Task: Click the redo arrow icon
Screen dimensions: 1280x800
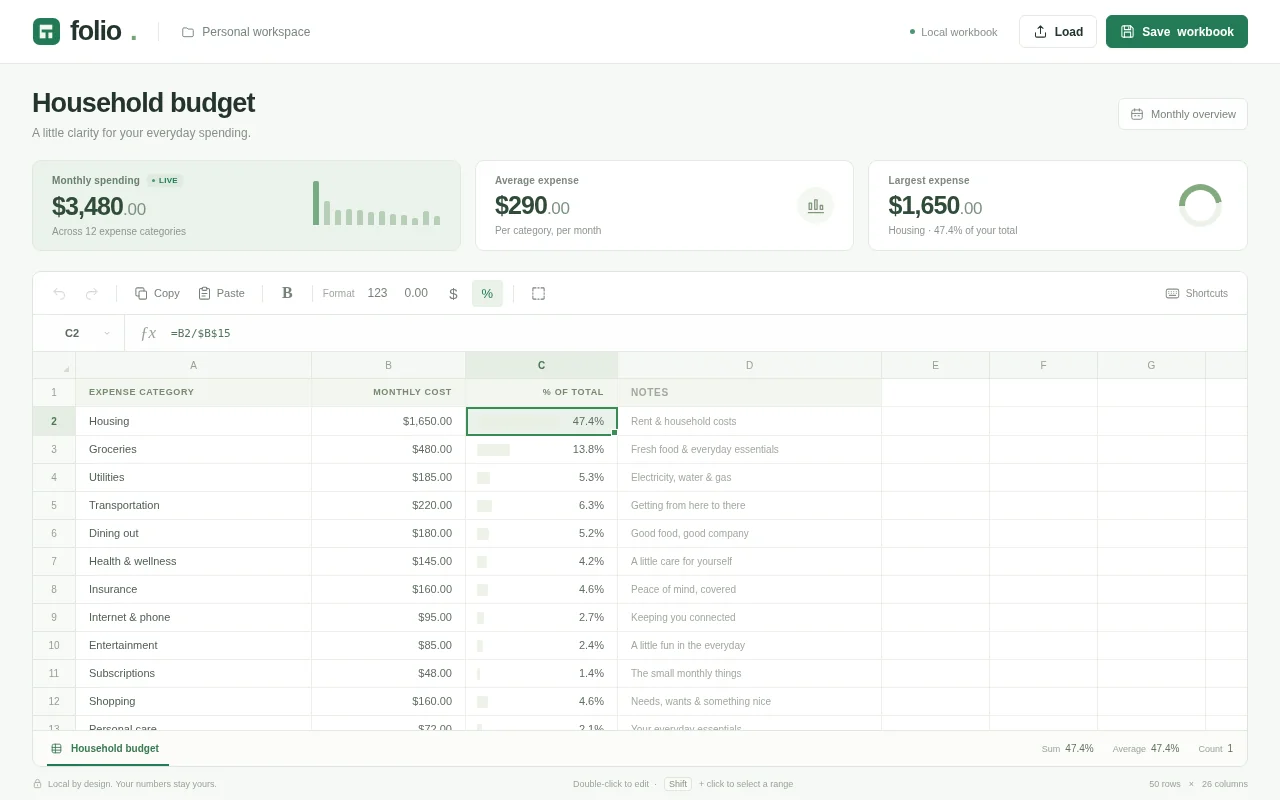Action: [91, 293]
